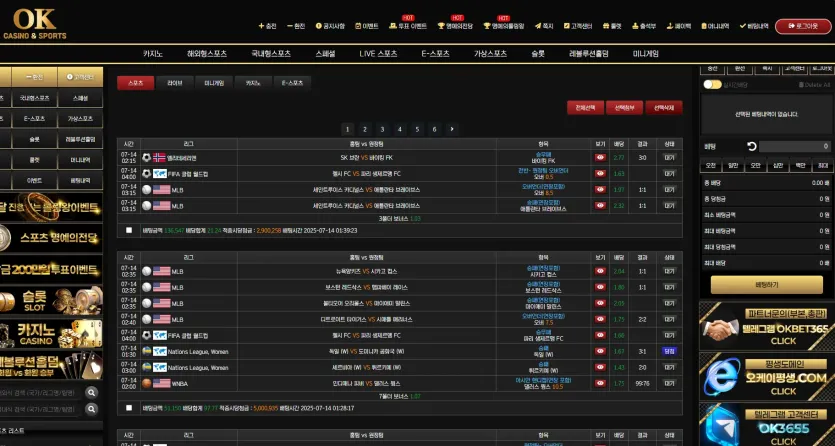The image size is (835, 446).
Task: Open the 오케이평생.COM domain banner
Action: click(x=767, y=376)
